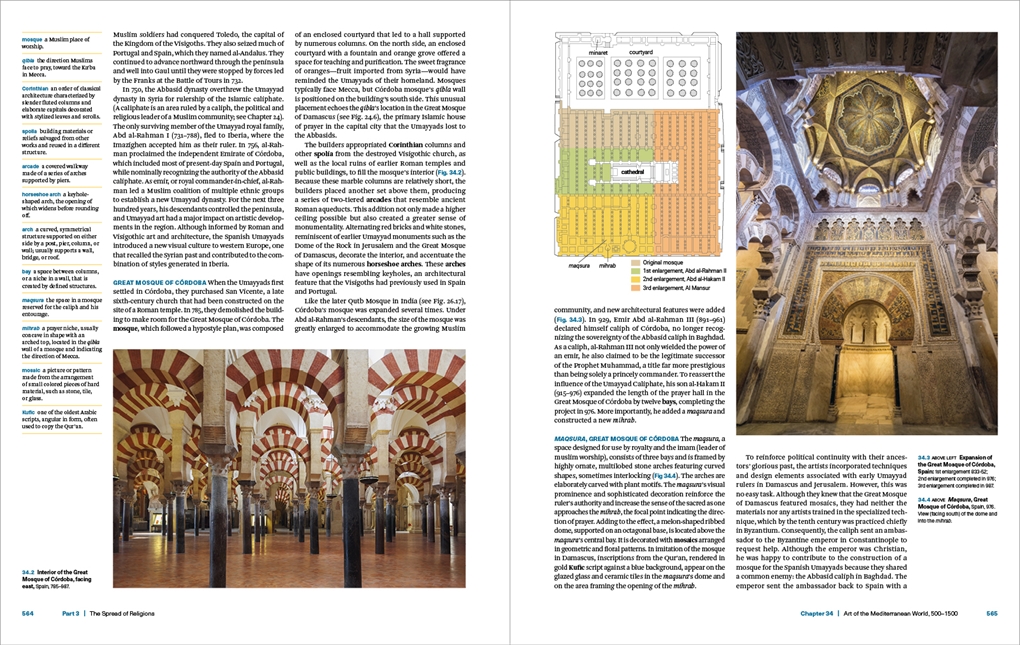Select the "Kufic" glossary term in sidebar
Image resolution: width=1020 pixels, height=645 pixels.
tap(30, 413)
